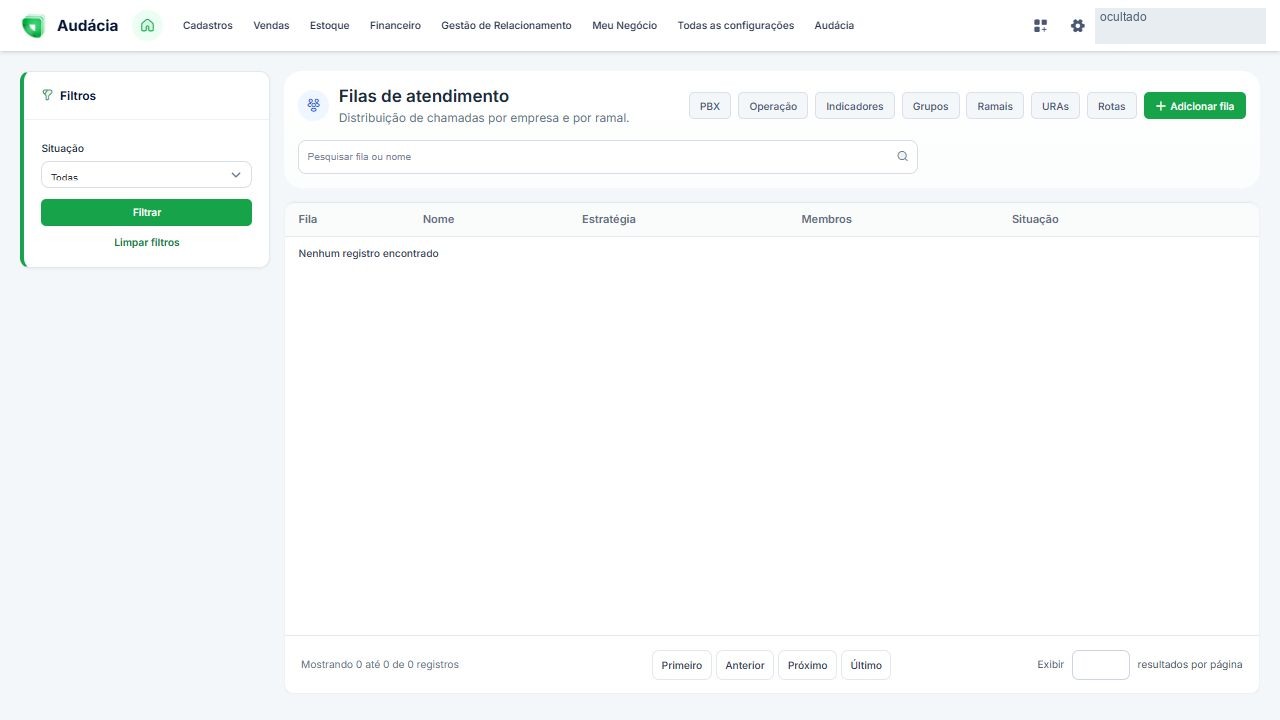Click the search magnifier icon
The height and width of the screenshot is (720, 1280).
coord(902,157)
